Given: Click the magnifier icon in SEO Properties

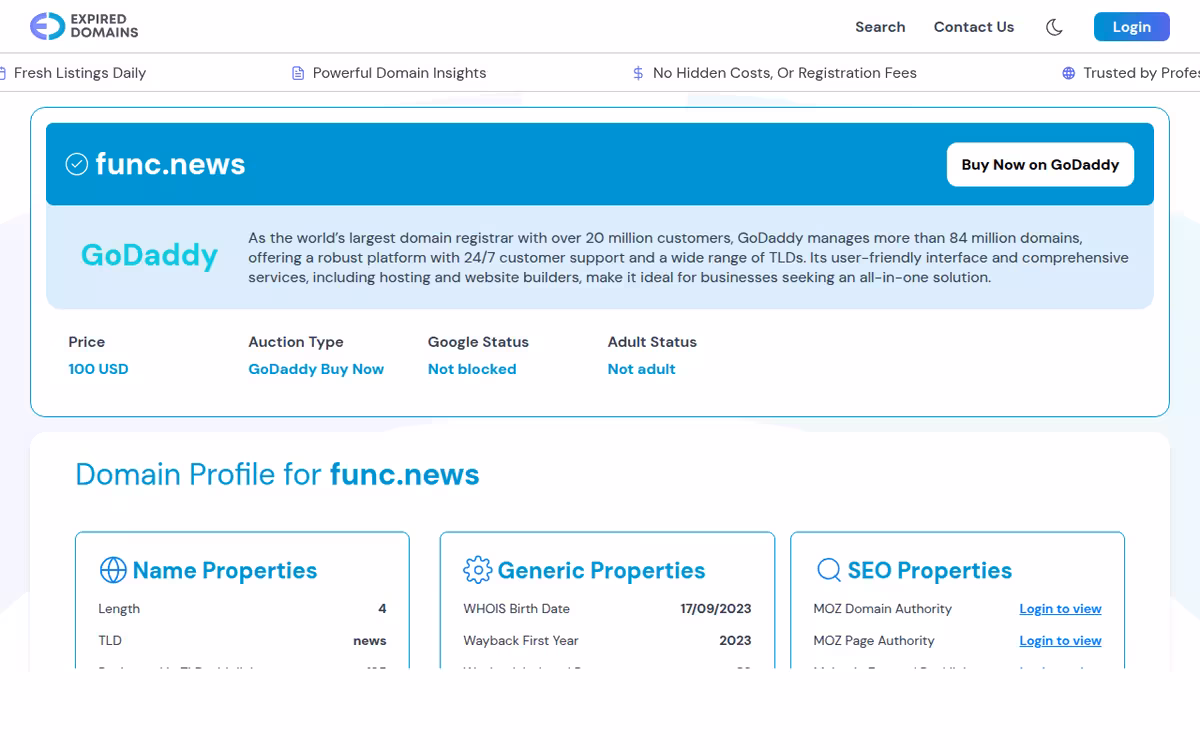Looking at the screenshot, I should pos(829,570).
